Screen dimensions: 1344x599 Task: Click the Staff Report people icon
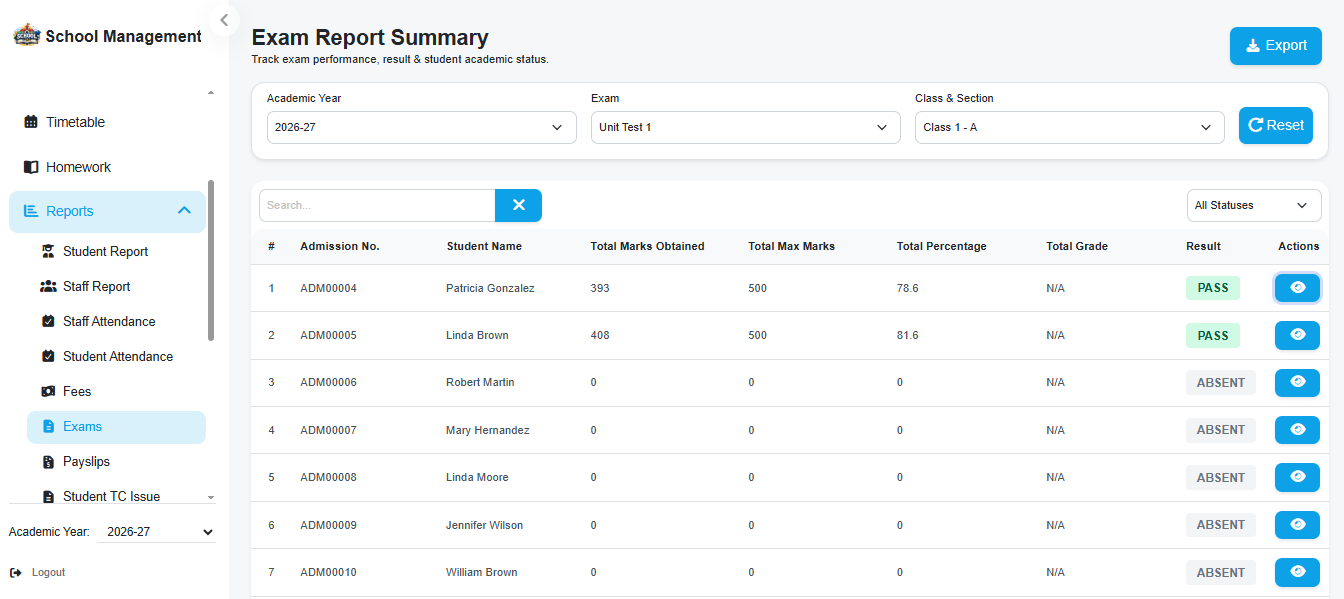tap(48, 286)
